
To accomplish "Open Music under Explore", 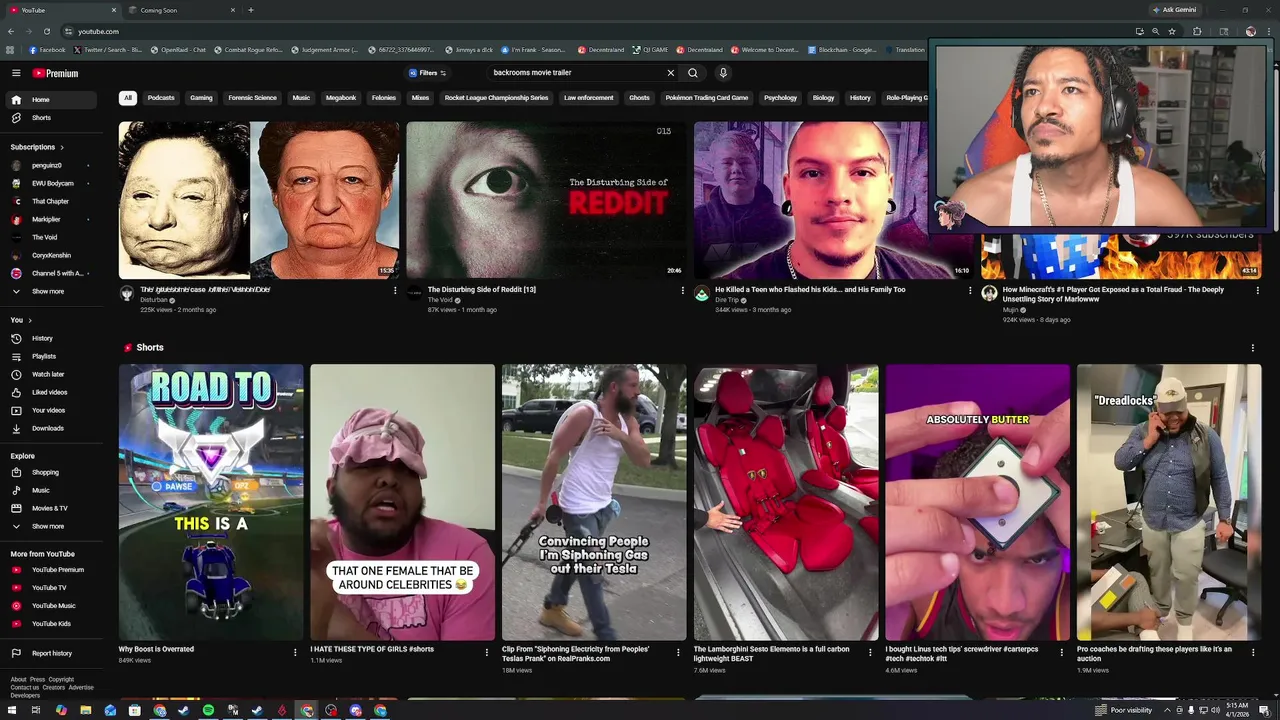I will pos(50,490).
